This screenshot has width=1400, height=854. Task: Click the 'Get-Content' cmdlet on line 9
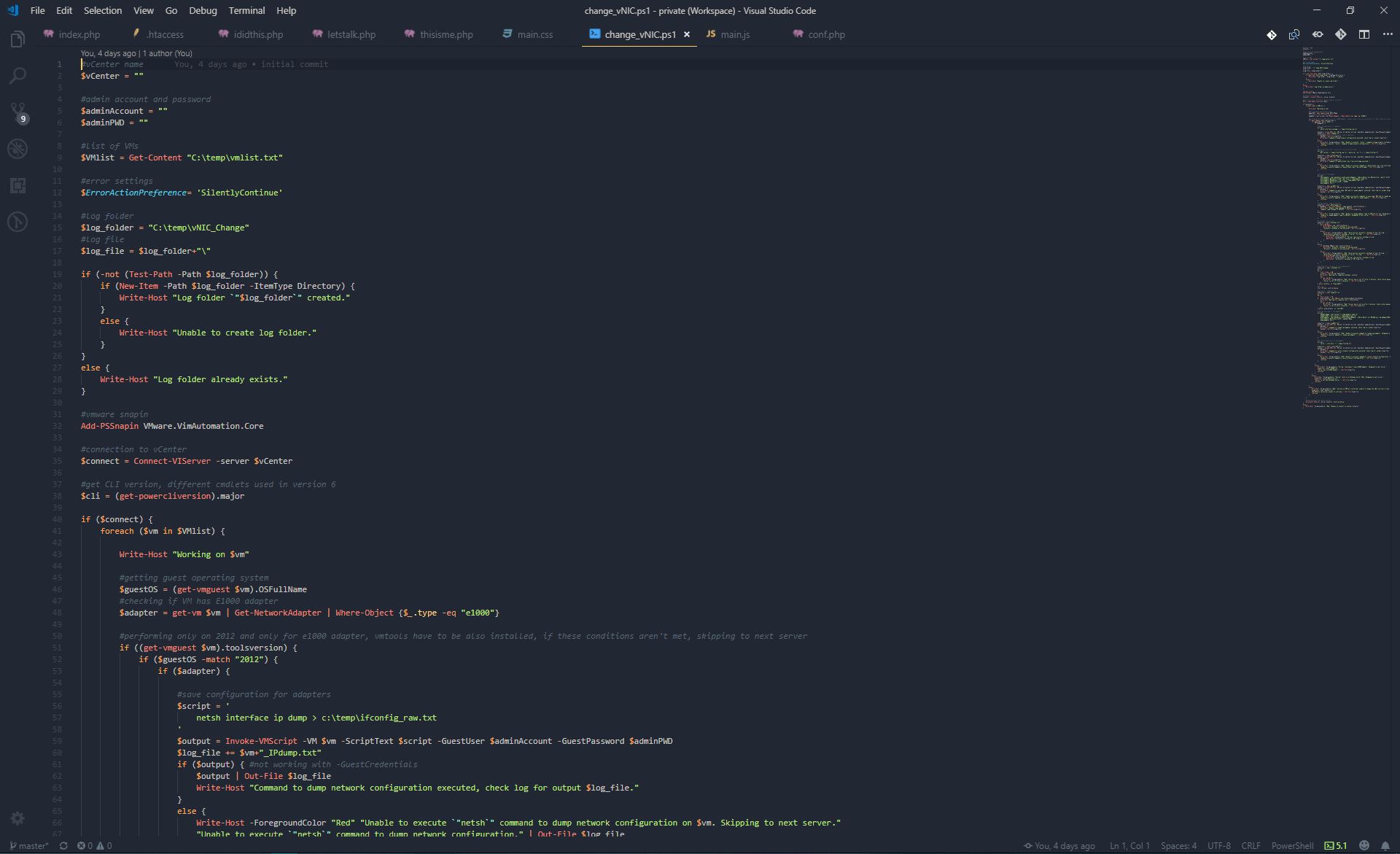[155, 158]
